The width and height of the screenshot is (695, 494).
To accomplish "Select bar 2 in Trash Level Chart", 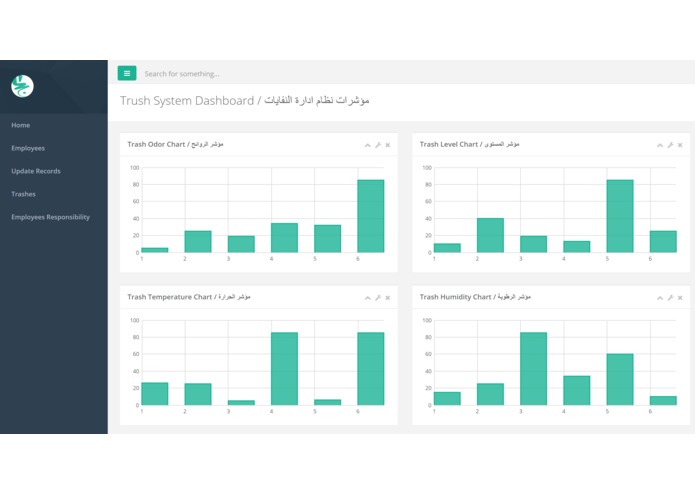I will 490,235.
